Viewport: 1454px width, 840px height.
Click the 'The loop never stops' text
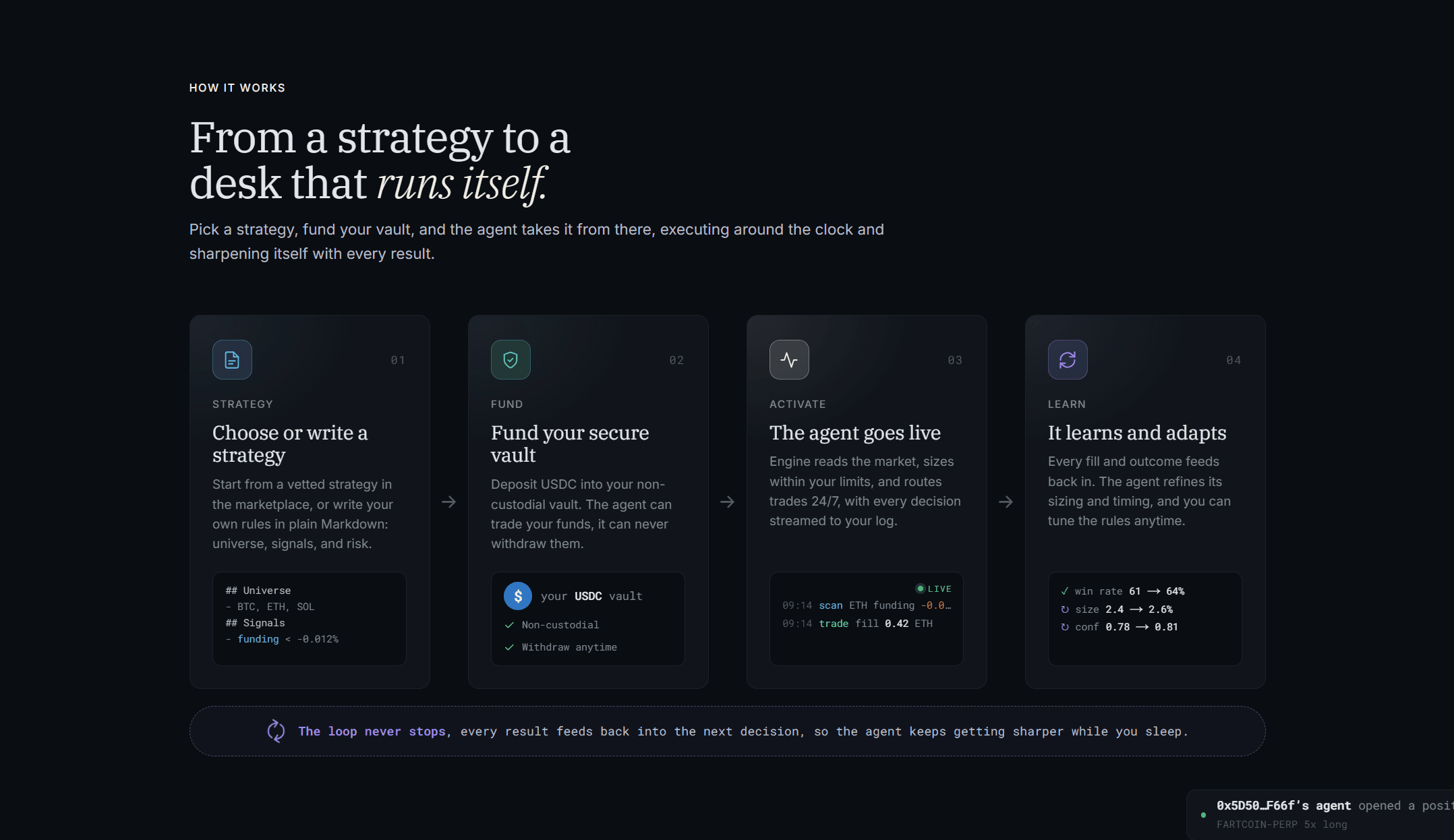click(x=372, y=731)
